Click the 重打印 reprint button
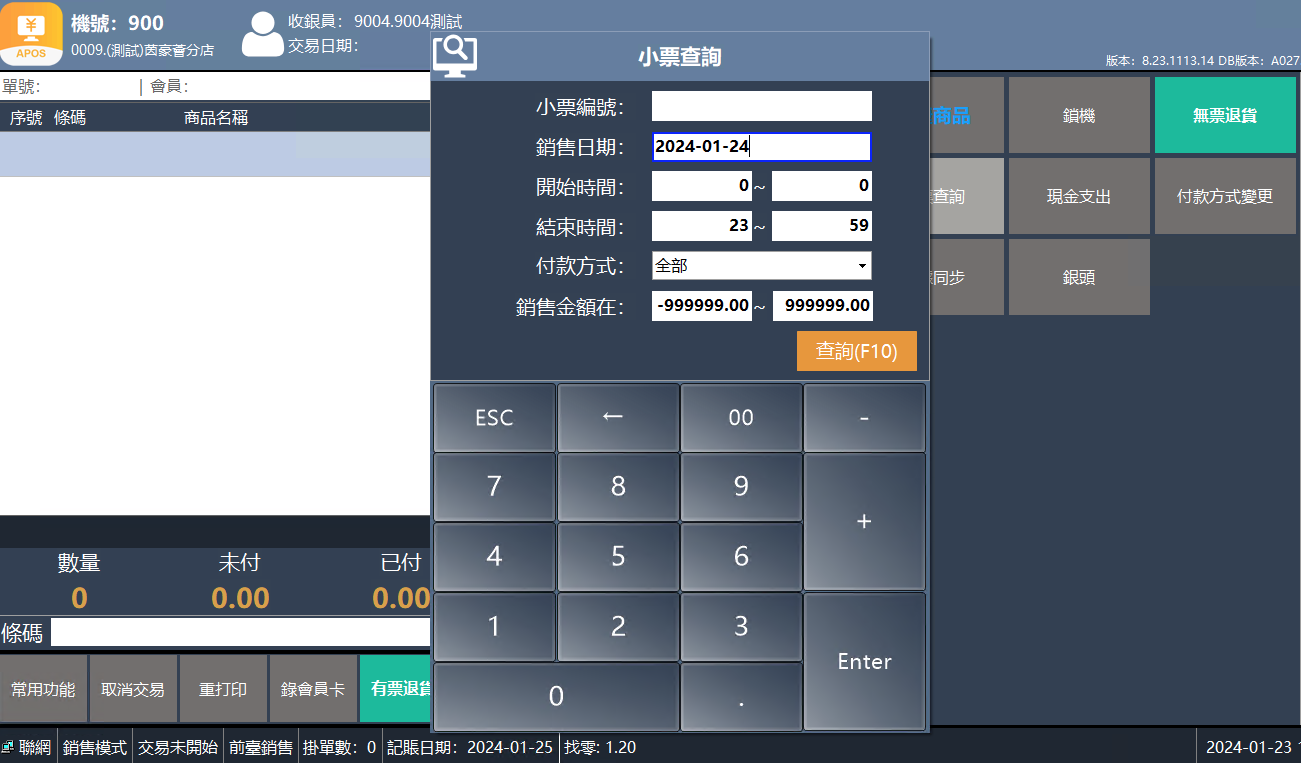Screen dimensions: 1301x763 click(x=223, y=689)
